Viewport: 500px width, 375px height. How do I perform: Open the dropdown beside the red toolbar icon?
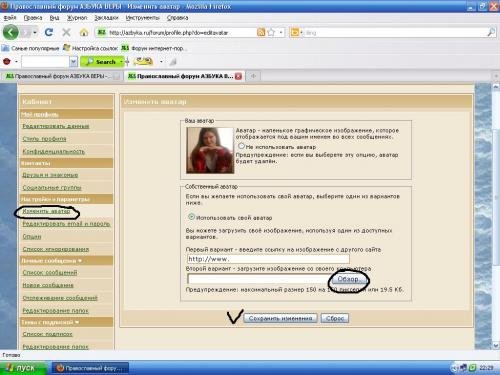16,62
